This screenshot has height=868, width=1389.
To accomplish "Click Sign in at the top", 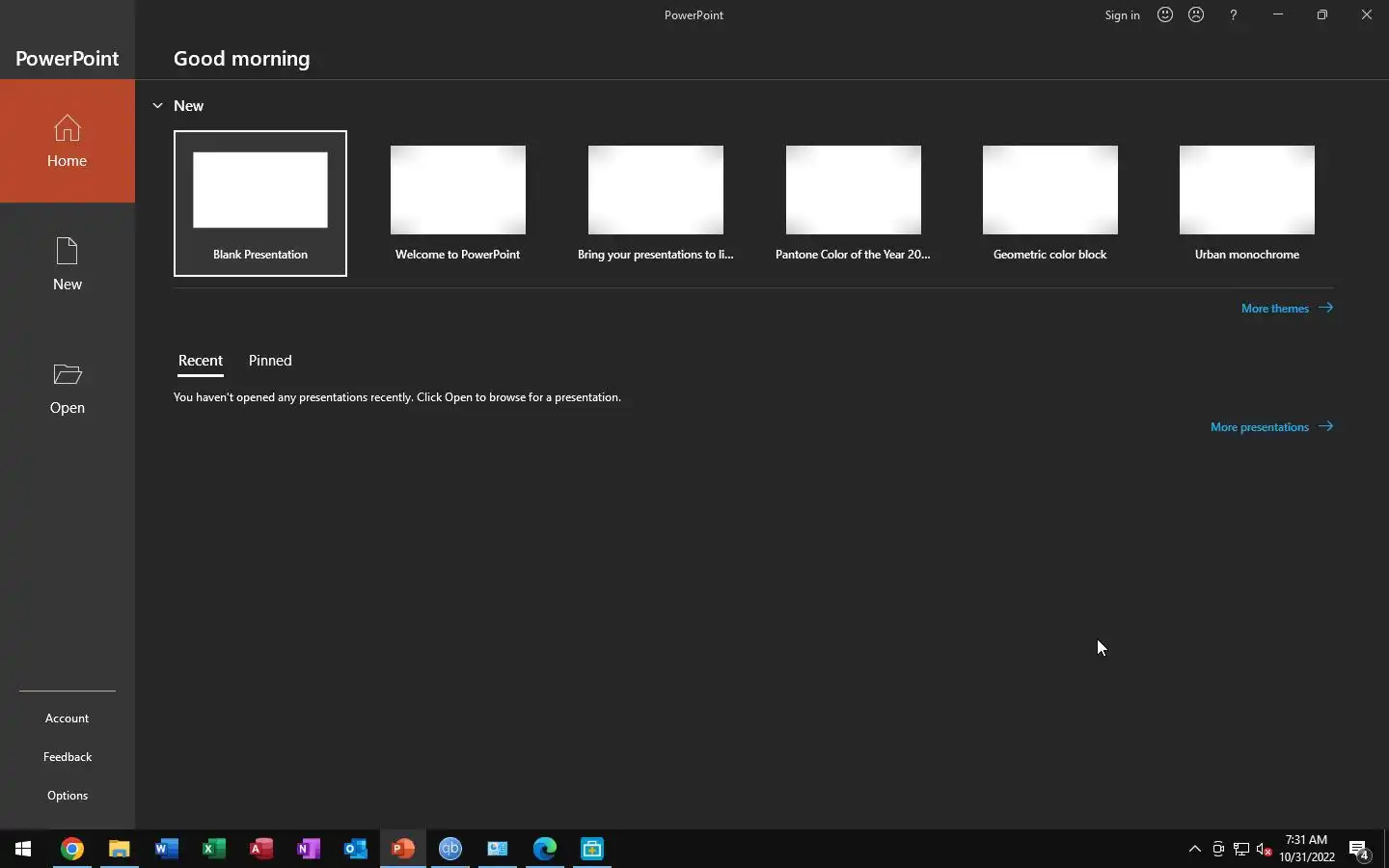I will (1123, 14).
